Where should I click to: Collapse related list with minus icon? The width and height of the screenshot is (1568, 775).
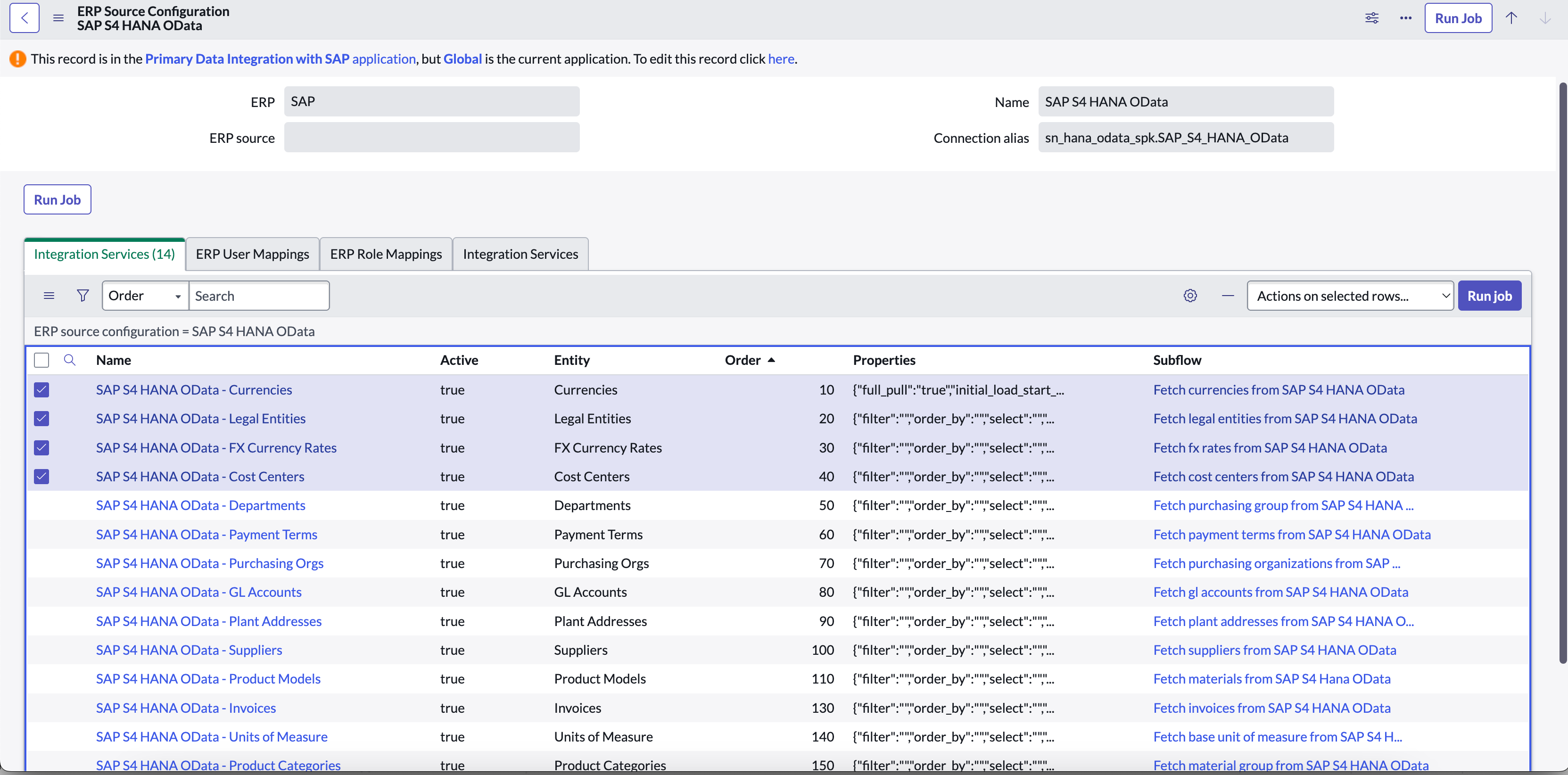click(1228, 296)
